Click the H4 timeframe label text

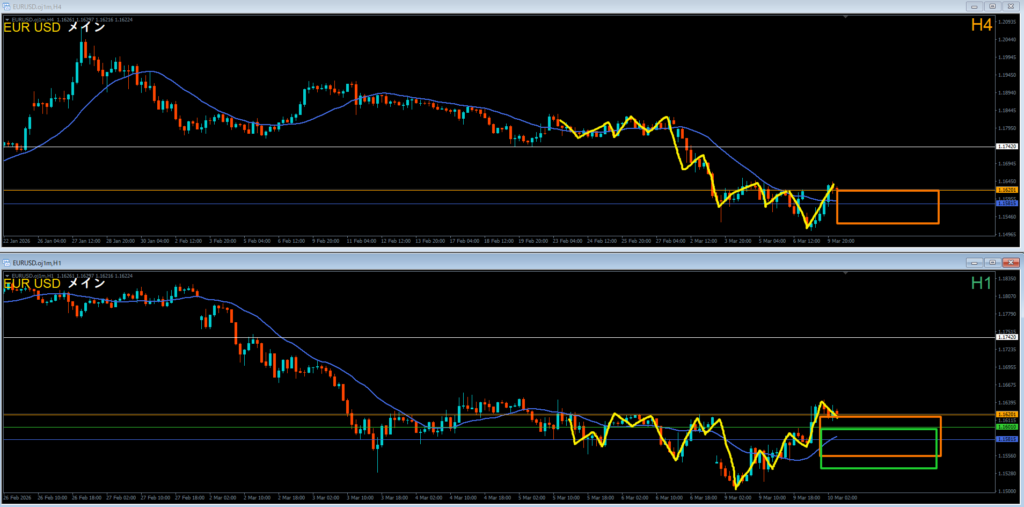tap(981, 27)
